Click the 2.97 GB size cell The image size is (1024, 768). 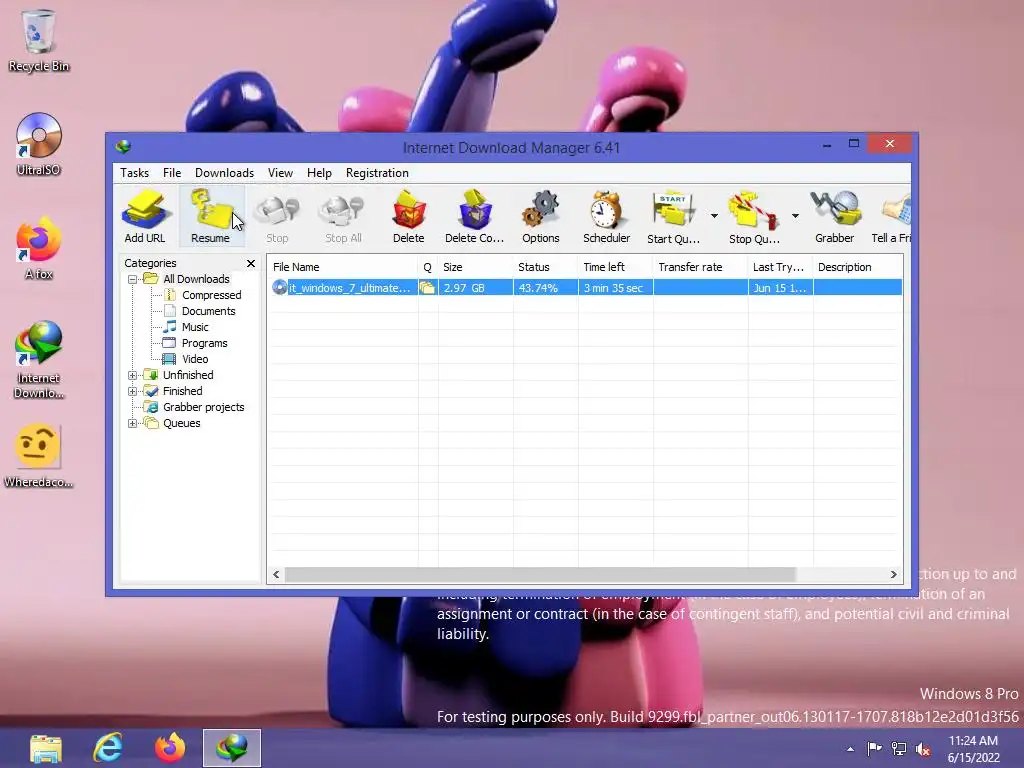(475, 288)
